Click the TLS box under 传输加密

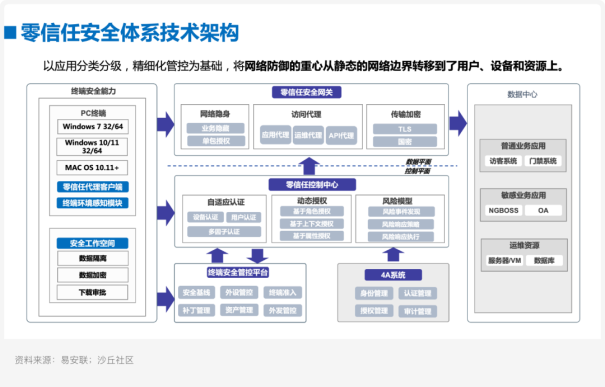(405, 129)
